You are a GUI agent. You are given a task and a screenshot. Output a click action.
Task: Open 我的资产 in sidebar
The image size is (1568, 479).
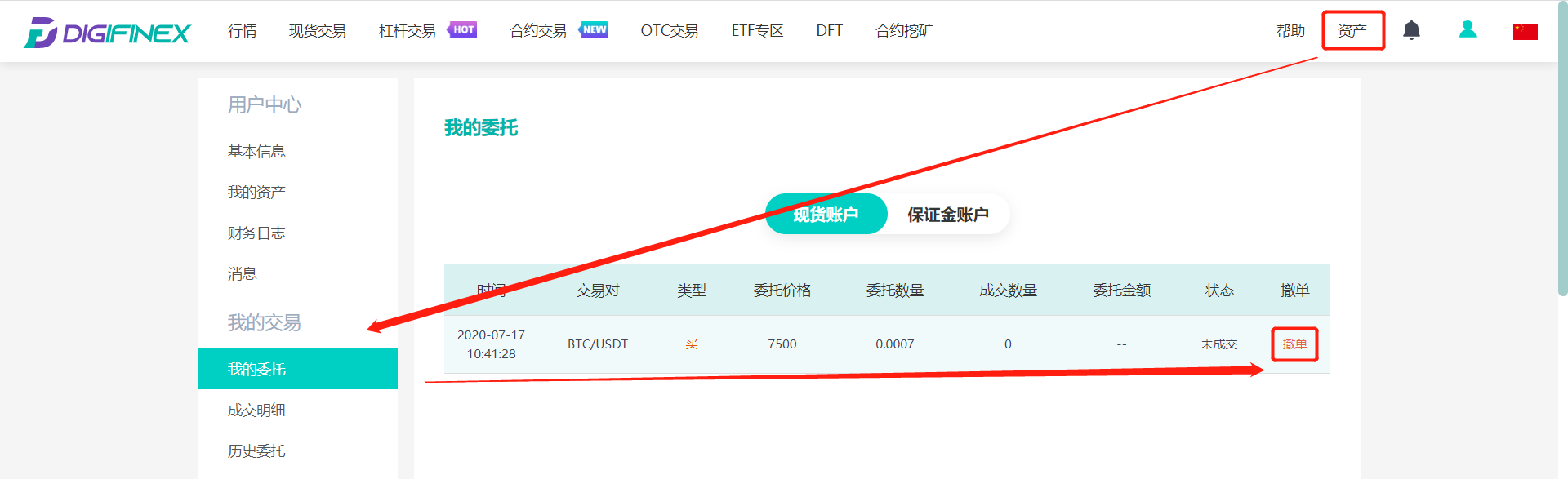(256, 192)
